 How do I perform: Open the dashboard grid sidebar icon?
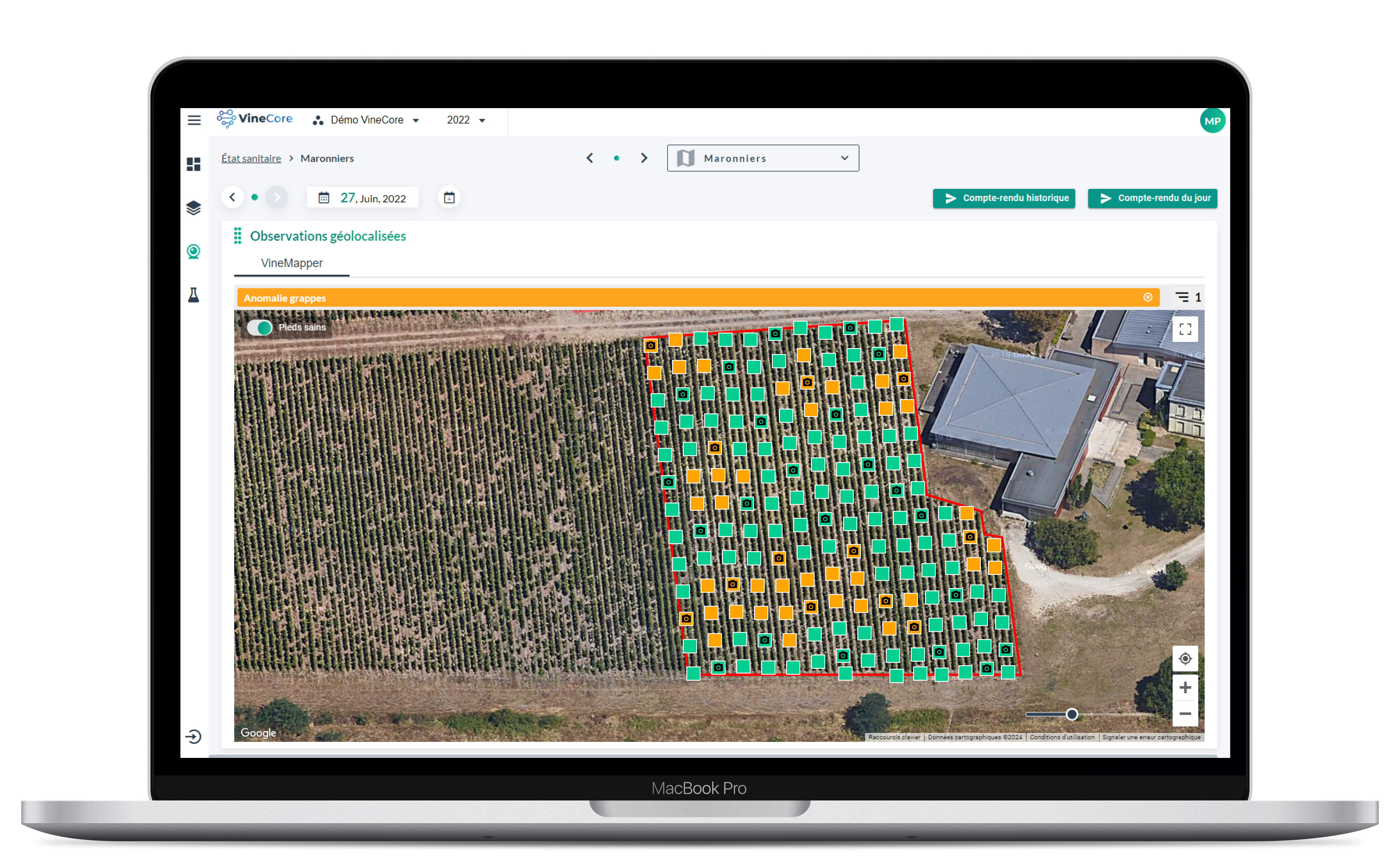[x=194, y=165]
